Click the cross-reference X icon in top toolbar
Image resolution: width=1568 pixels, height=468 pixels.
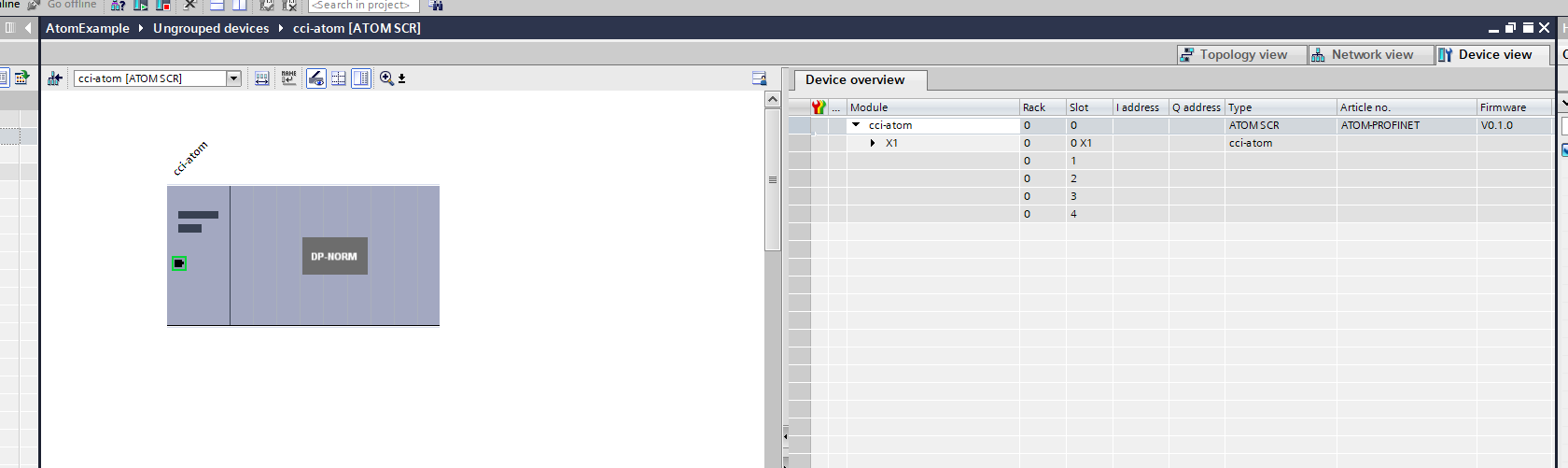[x=190, y=5]
